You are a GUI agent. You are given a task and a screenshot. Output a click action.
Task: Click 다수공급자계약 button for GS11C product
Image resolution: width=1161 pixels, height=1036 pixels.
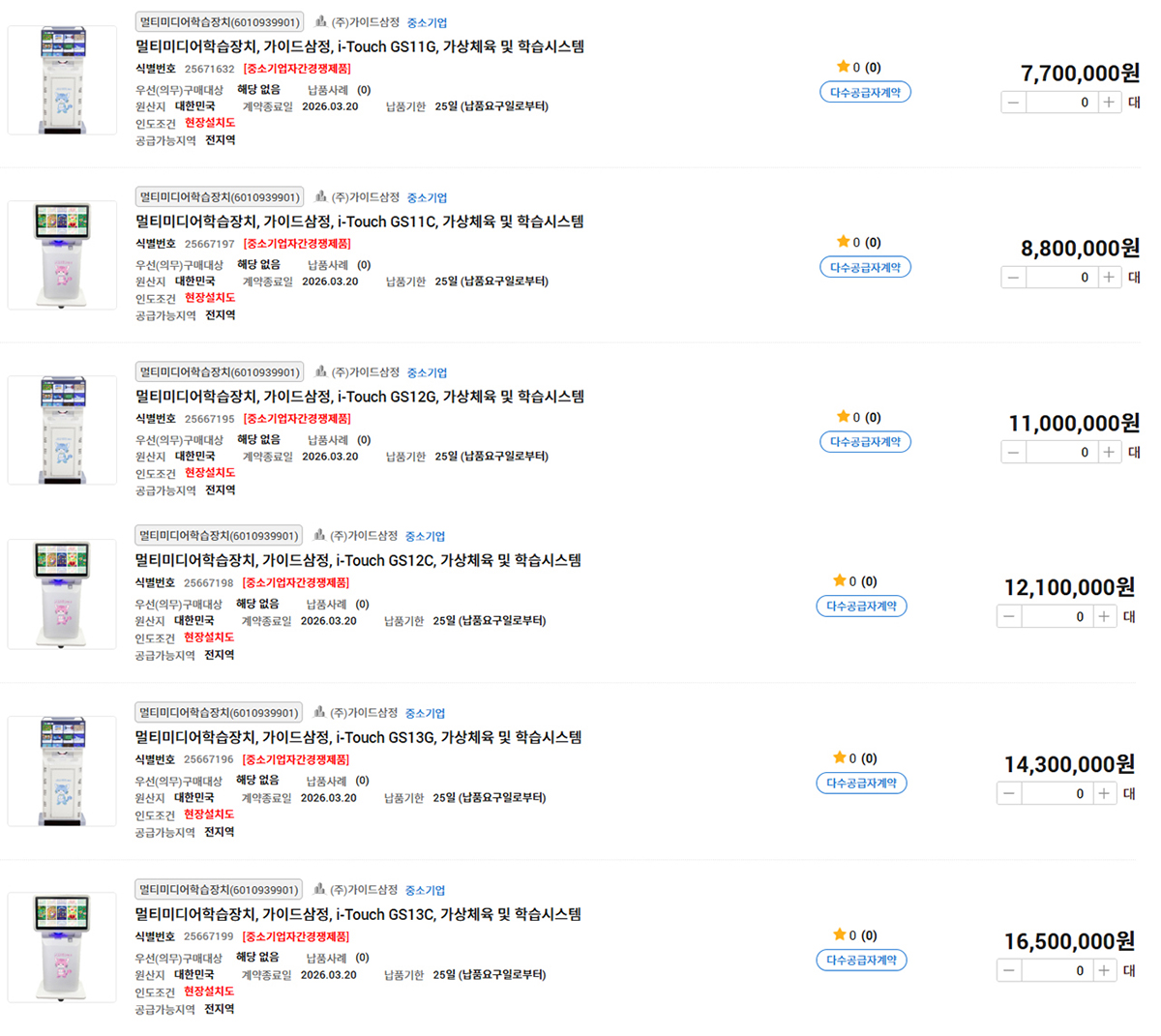(x=865, y=268)
